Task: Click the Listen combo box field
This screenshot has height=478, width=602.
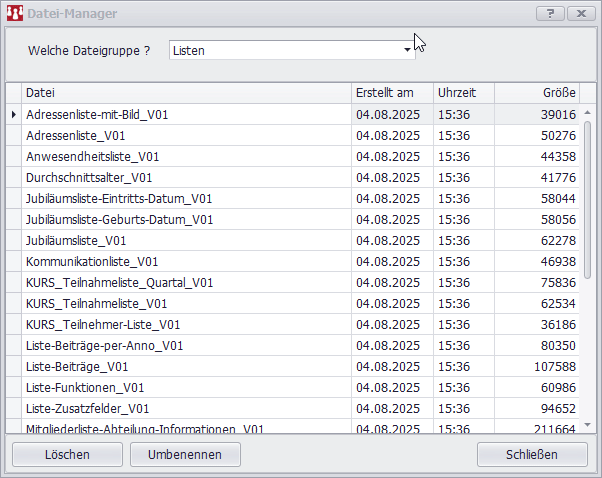Action: click(x=285, y=49)
